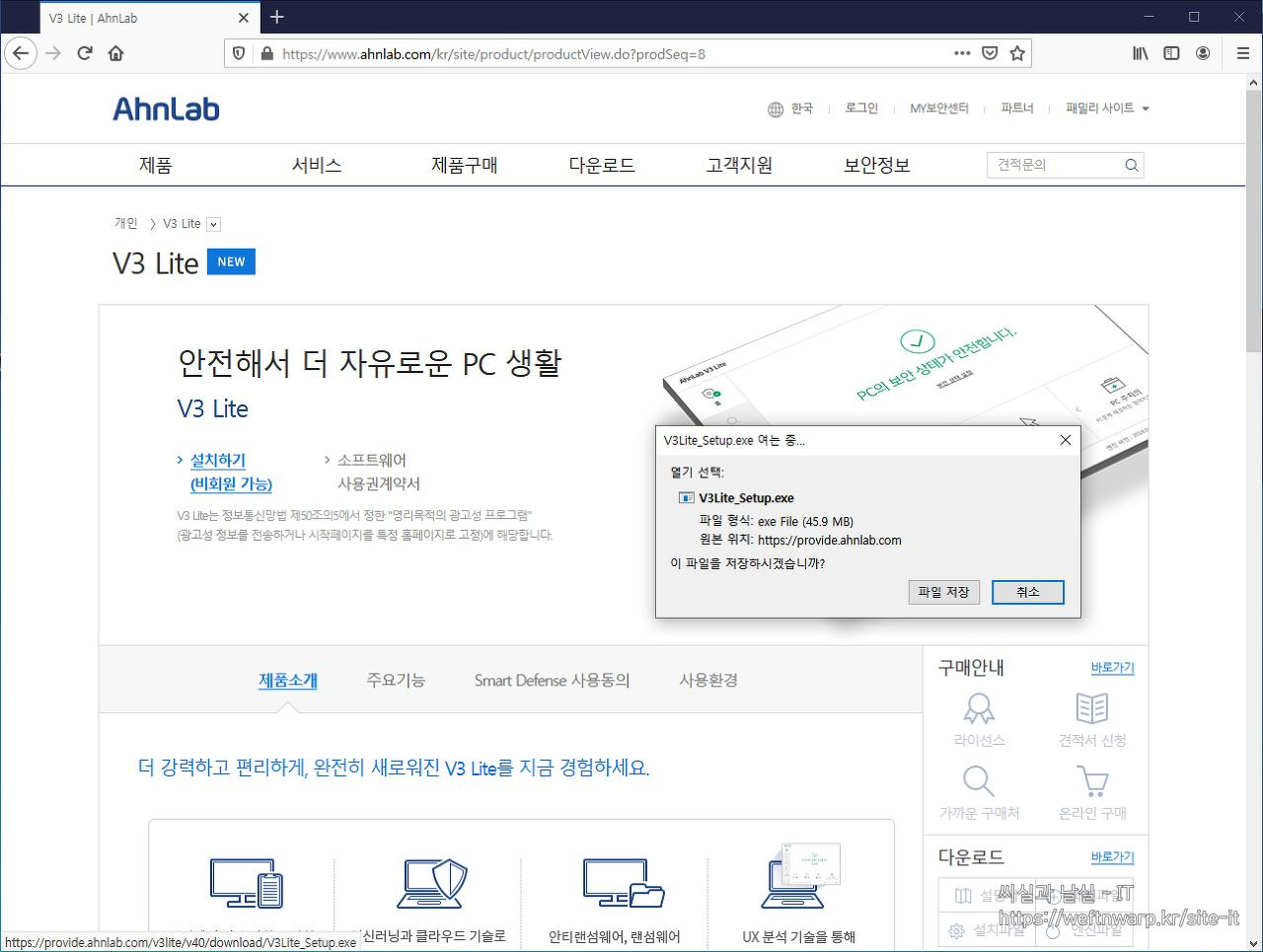
Task: Click the globe 한국 language selector
Action: click(790, 109)
